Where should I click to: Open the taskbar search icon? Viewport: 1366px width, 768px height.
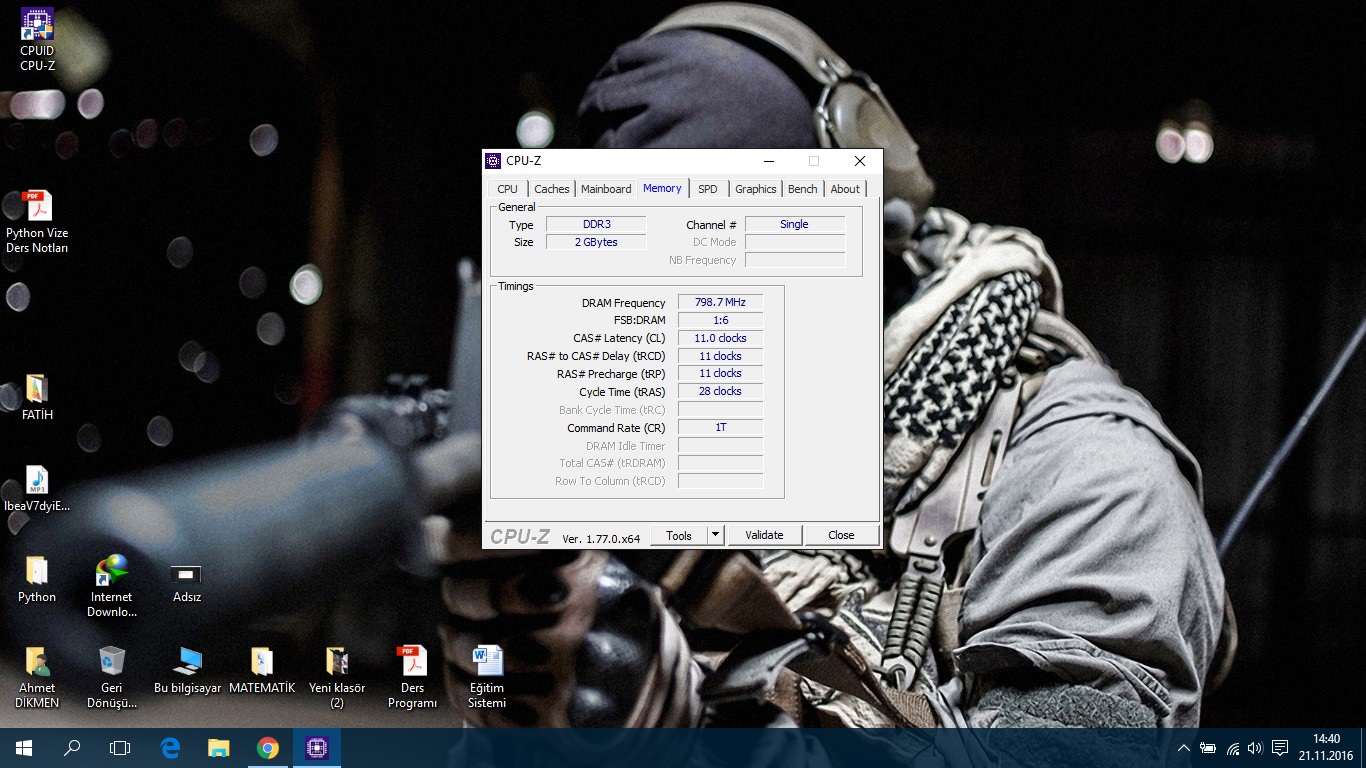[x=72, y=748]
